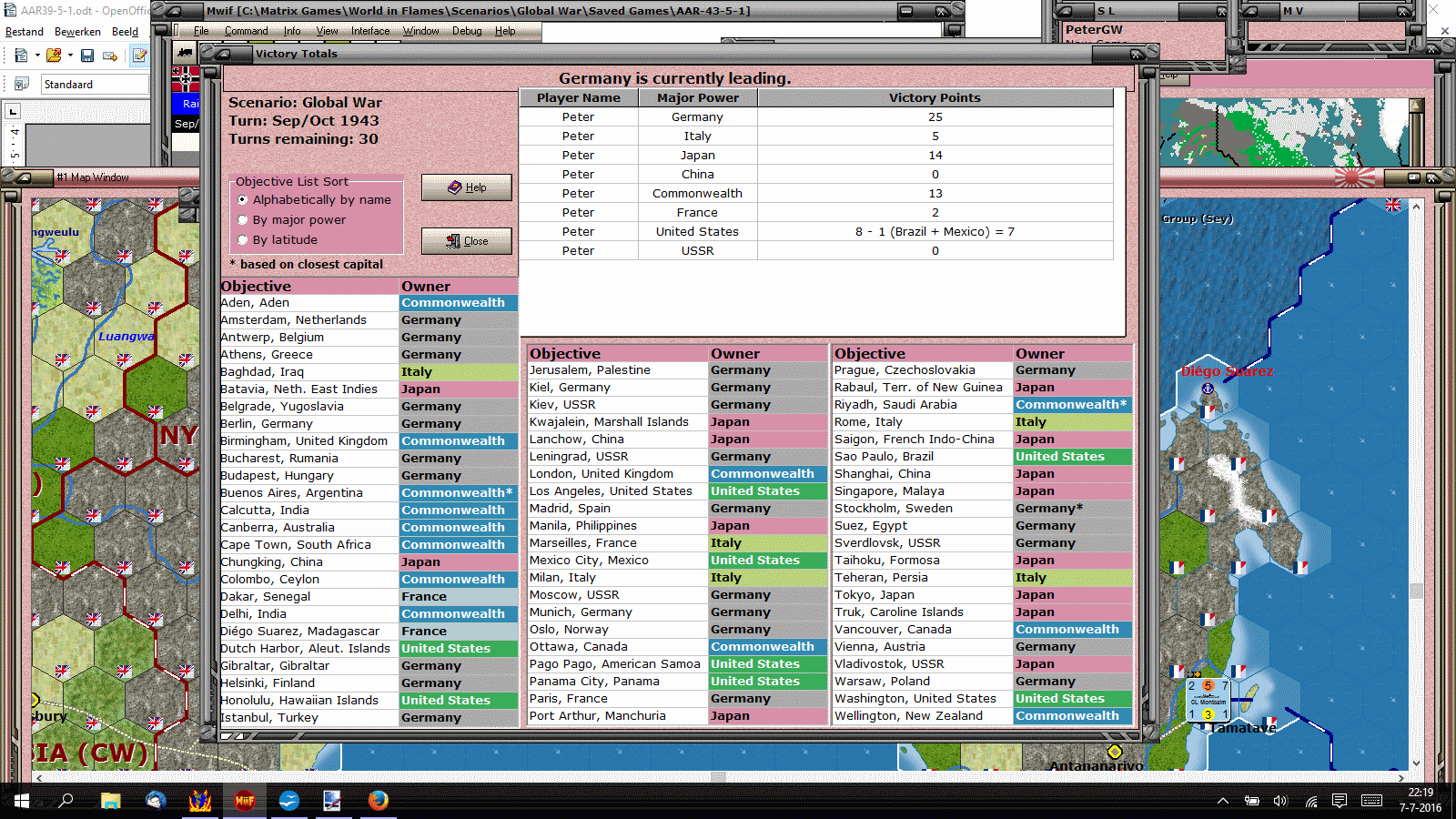This screenshot has height=819, width=1456.
Task: Open the Mwif Help menu
Action: (x=505, y=31)
